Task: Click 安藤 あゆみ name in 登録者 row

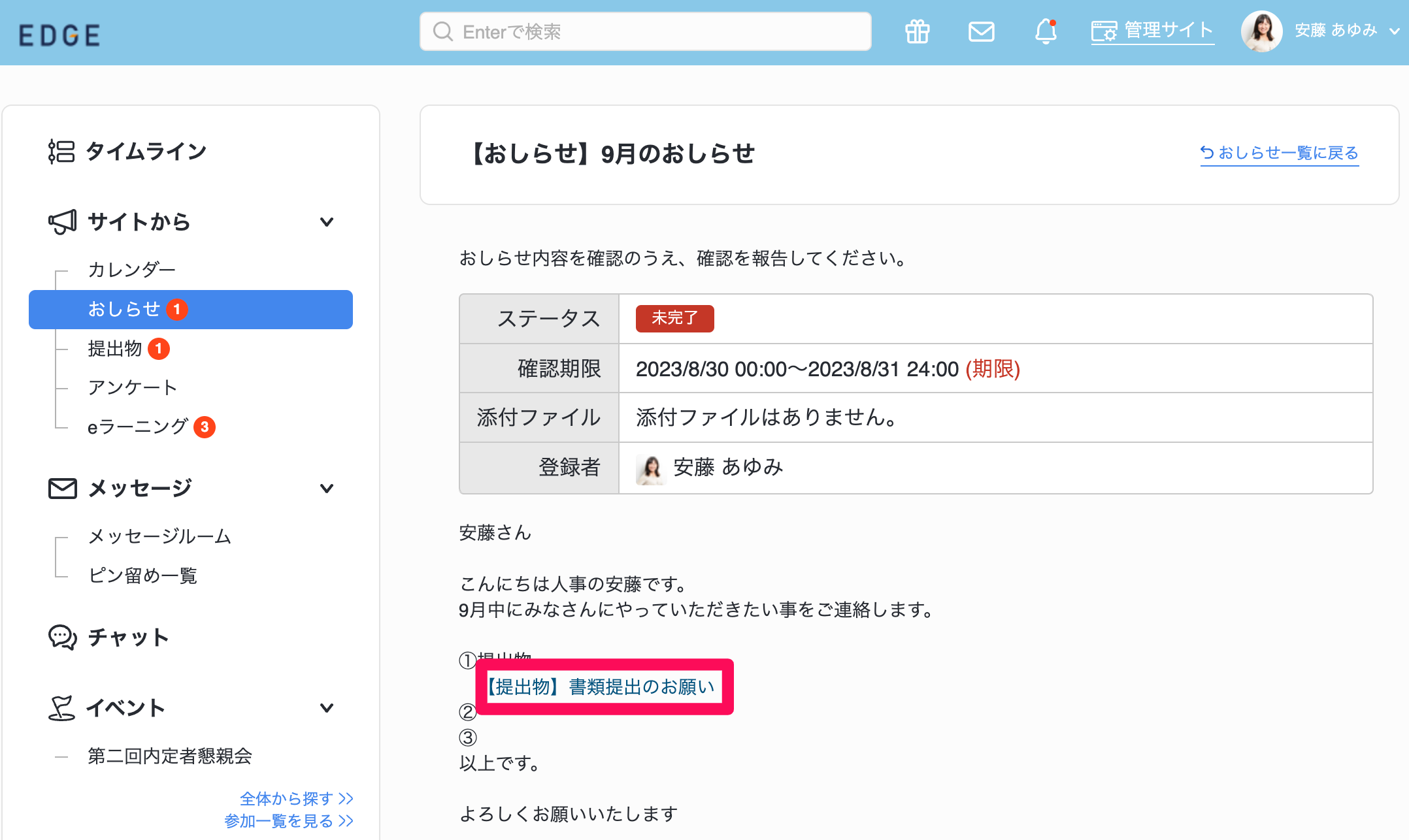Action: (x=728, y=468)
